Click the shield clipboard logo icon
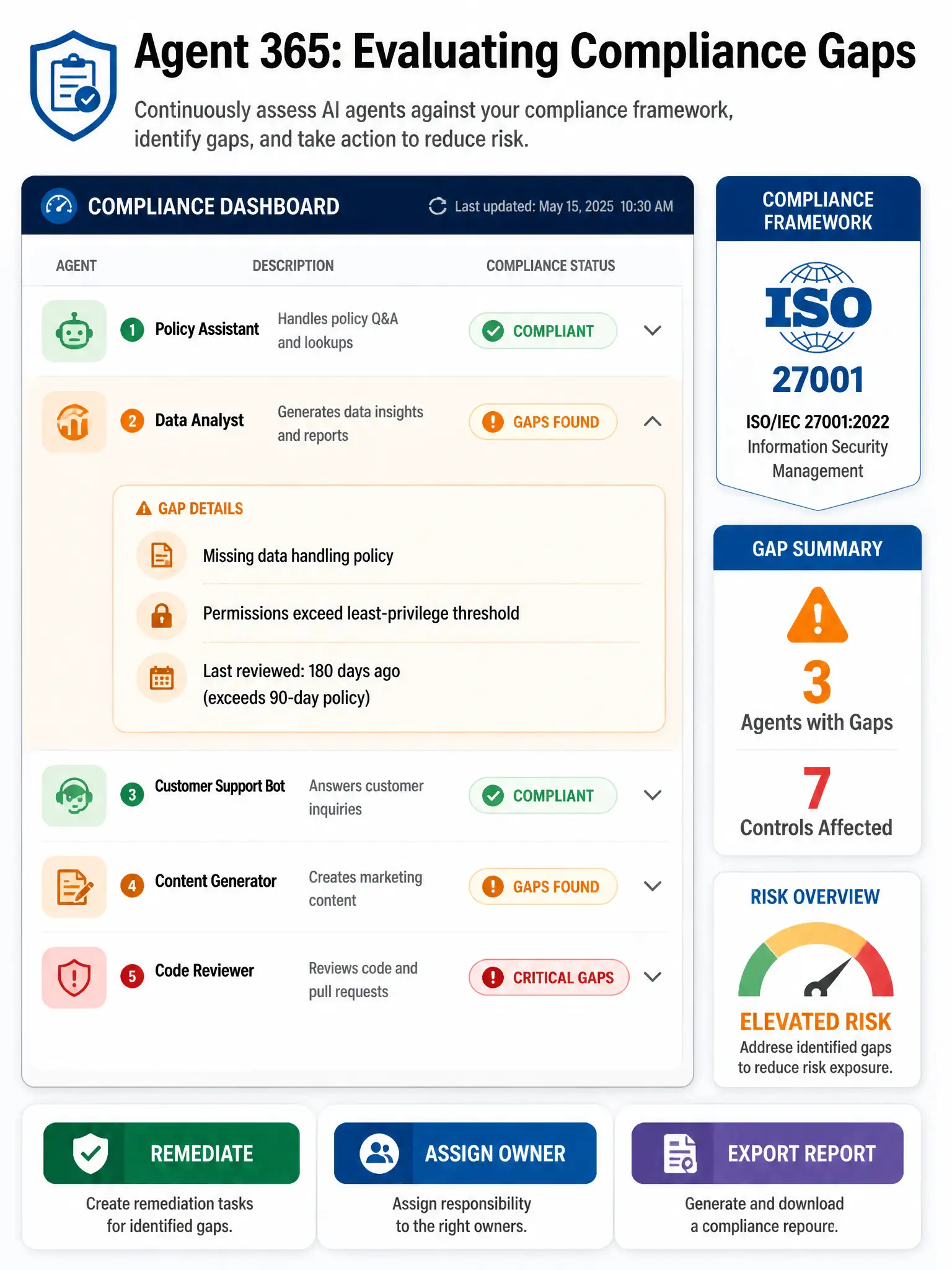Screen dimensions: 952x1270 74,86
